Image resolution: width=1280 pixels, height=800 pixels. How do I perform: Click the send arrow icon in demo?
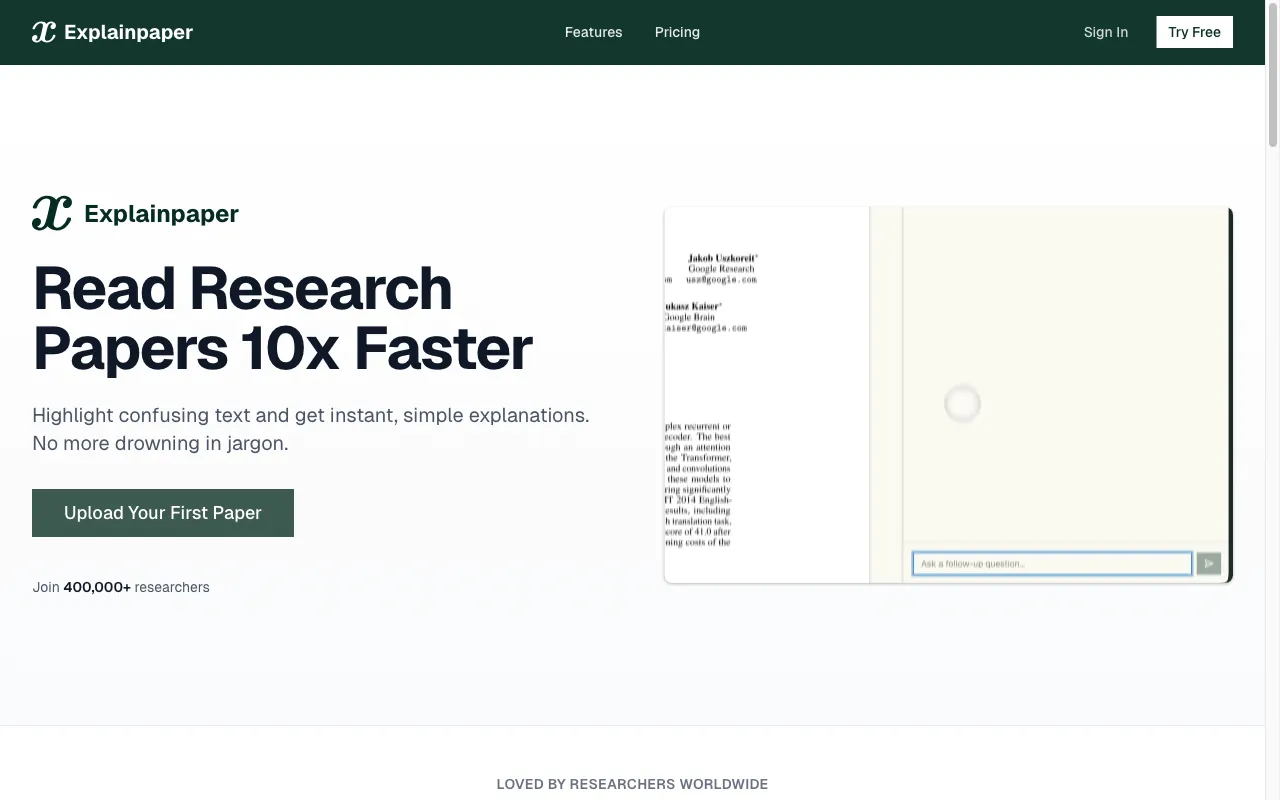pyautogui.click(x=1209, y=564)
